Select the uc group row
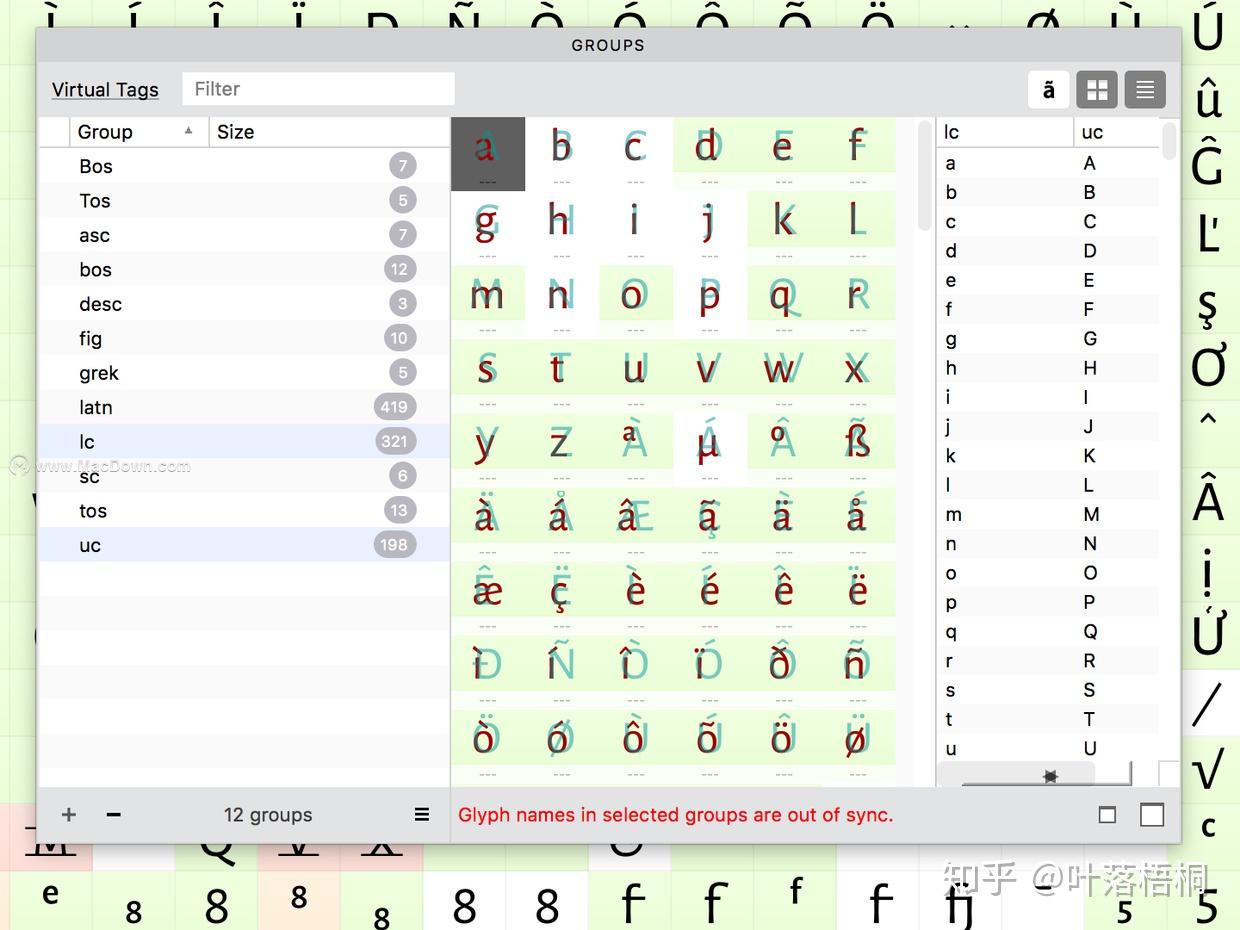Image resolution: width=1240 pixels, height=930 pixels. point(244,545)
